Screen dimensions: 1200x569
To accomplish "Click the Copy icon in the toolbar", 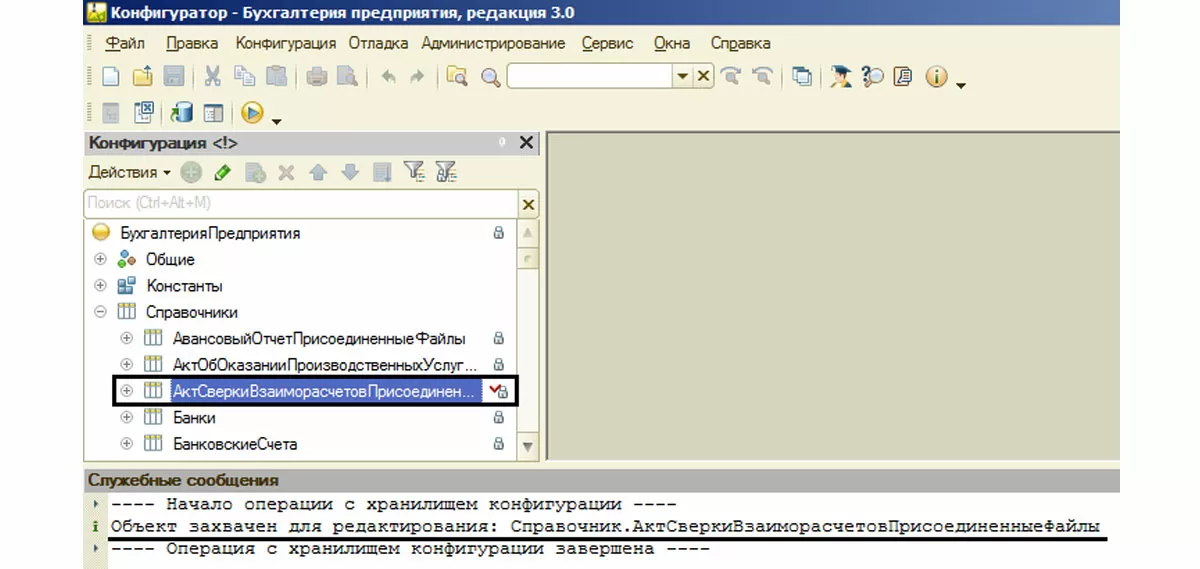I will 244,76.
